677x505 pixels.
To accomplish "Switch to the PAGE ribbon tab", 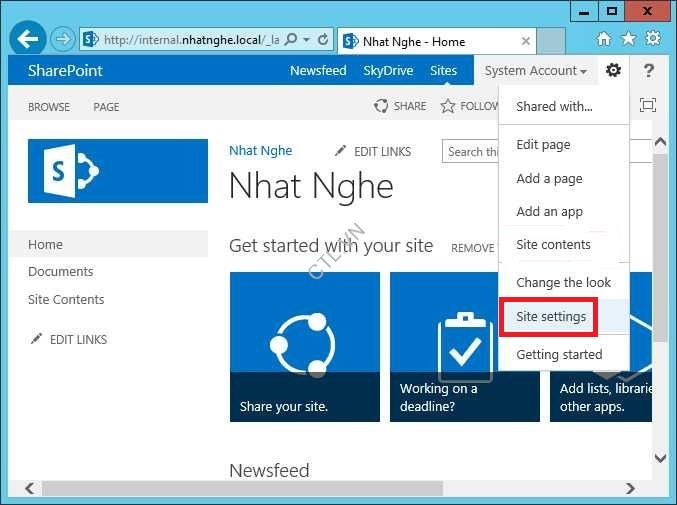I will tap(106, 107).
